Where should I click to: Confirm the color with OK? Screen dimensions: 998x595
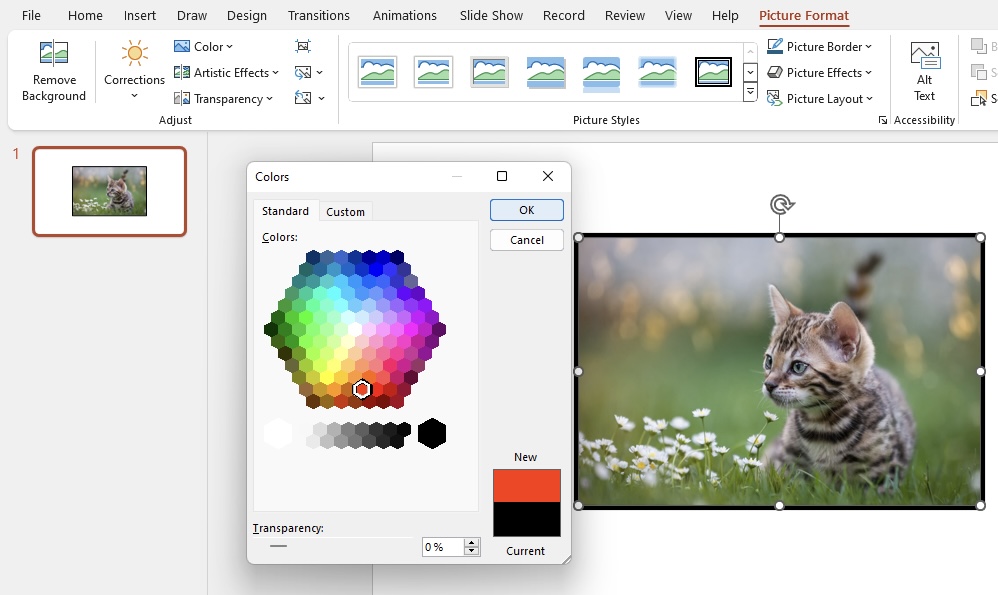click(526, 210)
